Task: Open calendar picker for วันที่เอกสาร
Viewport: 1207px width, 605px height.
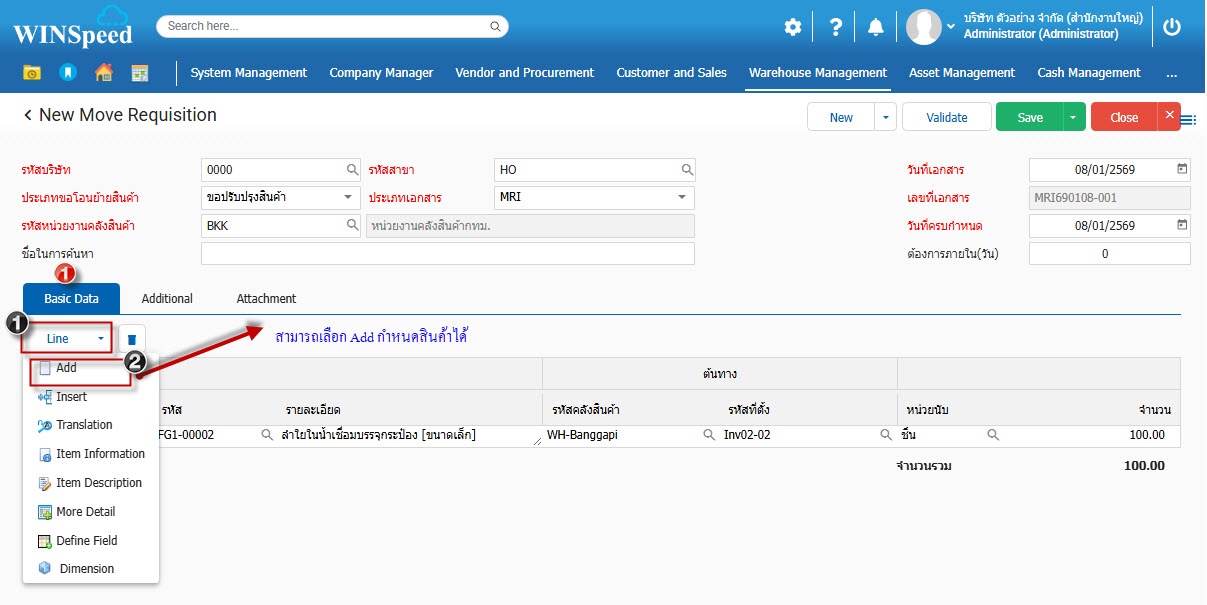Action: tap(1182, 169)
